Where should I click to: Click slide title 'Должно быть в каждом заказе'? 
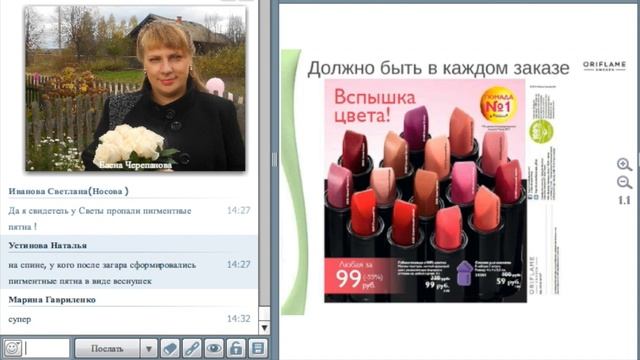pos(438,68)
